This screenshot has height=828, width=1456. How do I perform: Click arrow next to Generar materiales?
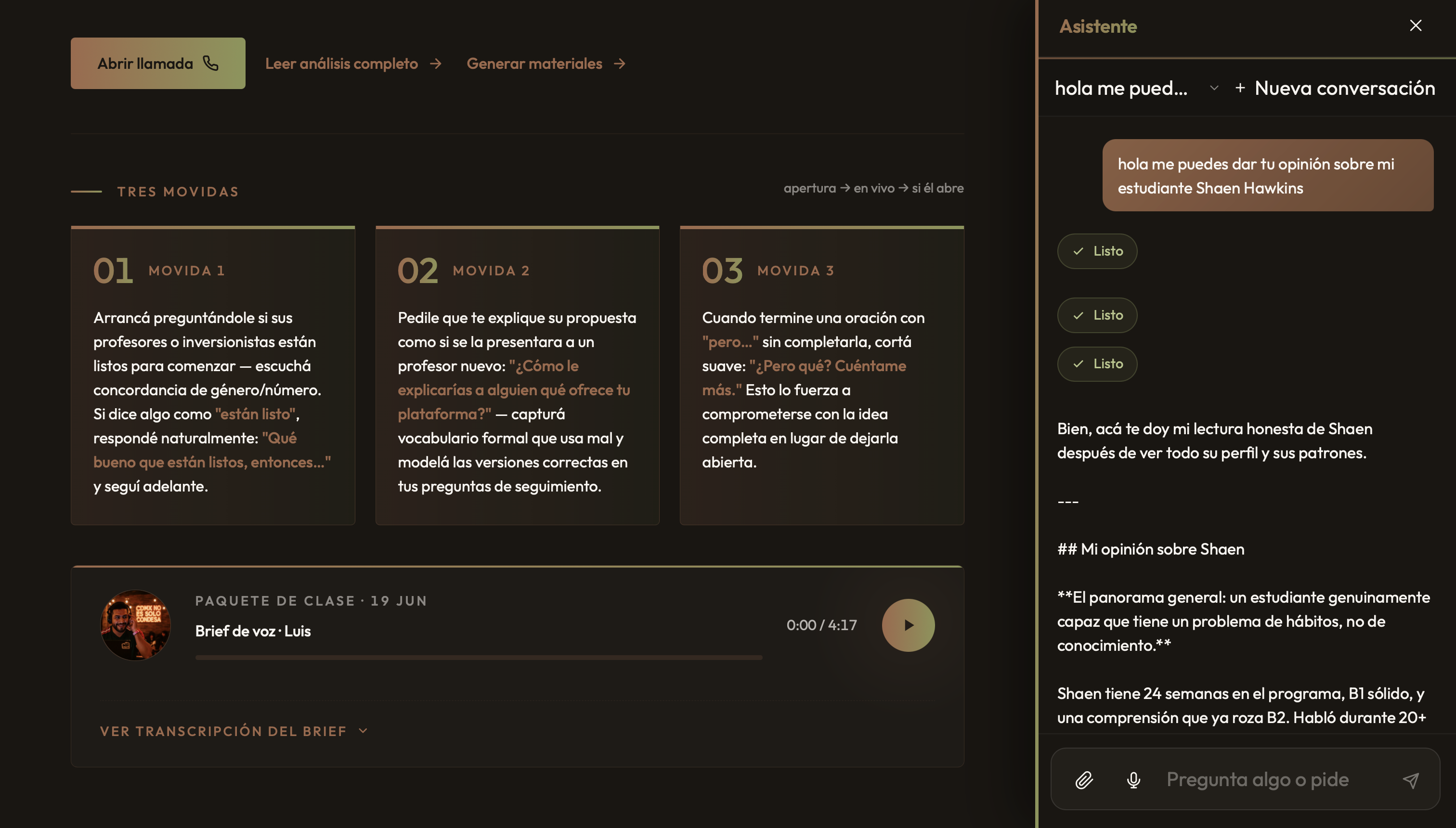tap(619, 64)
